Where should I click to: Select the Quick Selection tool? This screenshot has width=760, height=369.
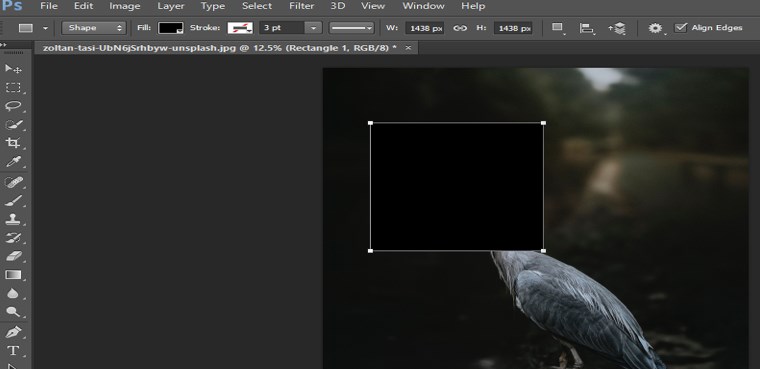tap(13, 125)
